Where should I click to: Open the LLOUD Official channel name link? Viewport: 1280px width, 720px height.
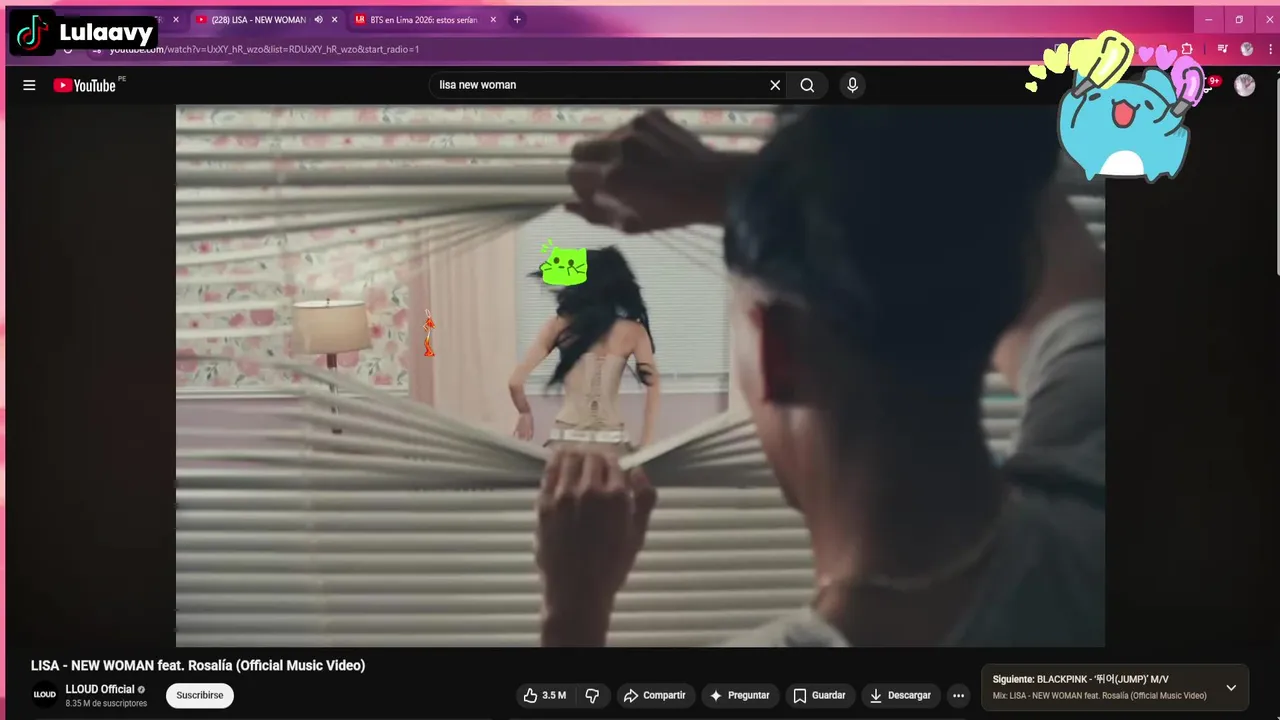100,689
